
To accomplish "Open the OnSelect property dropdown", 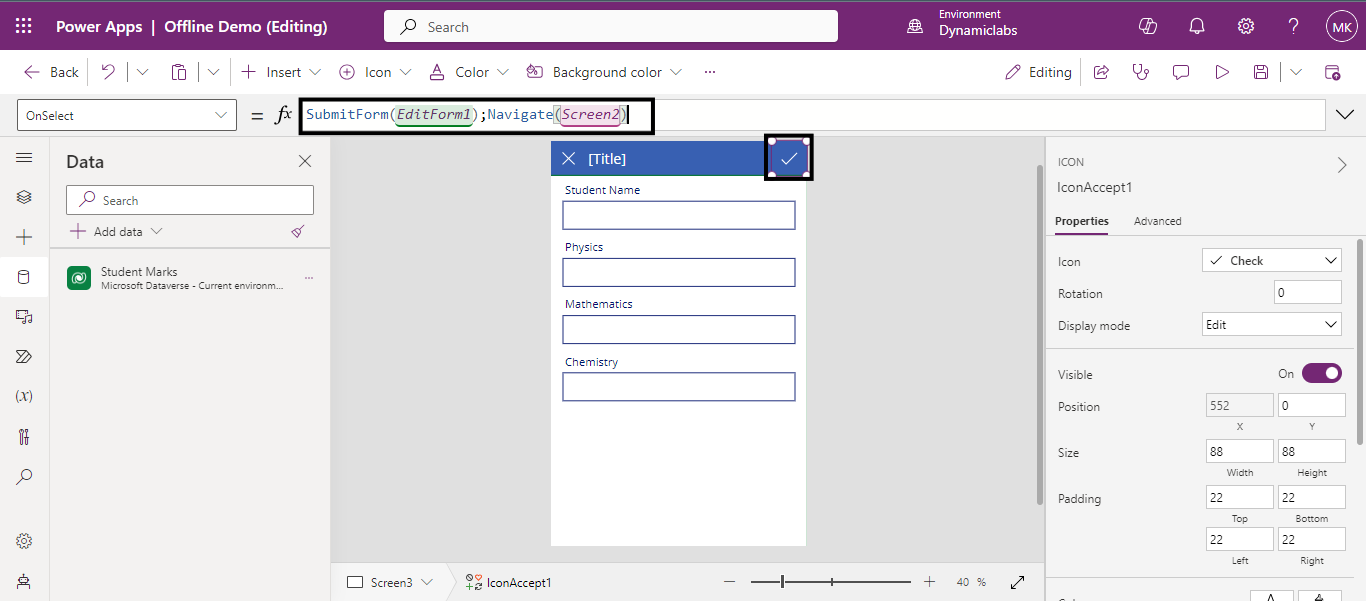I will (127, 116).
